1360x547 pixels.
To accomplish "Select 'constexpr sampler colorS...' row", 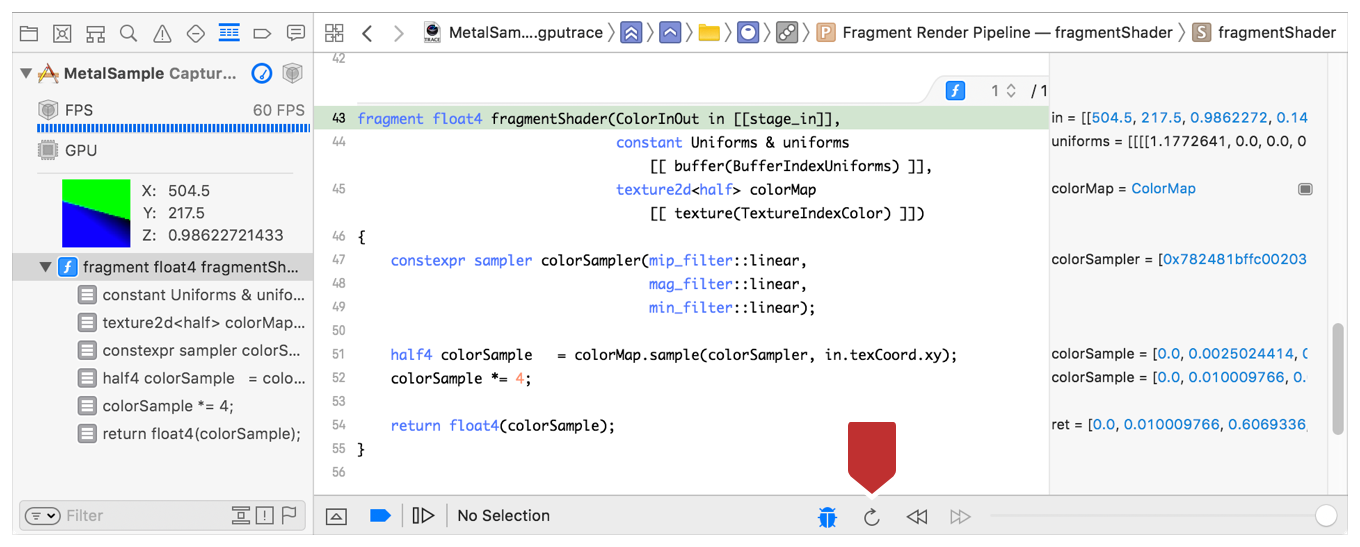I will (x=163, y=351).
